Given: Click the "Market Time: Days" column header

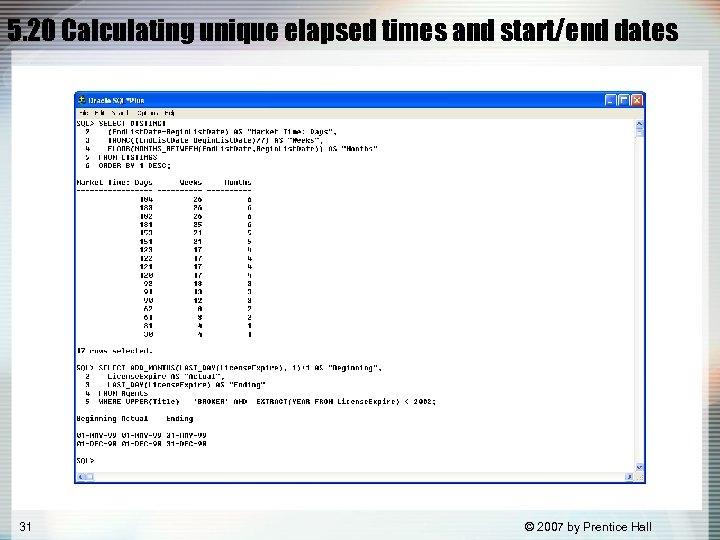Looking at the screenshot, I should [114, 183].
